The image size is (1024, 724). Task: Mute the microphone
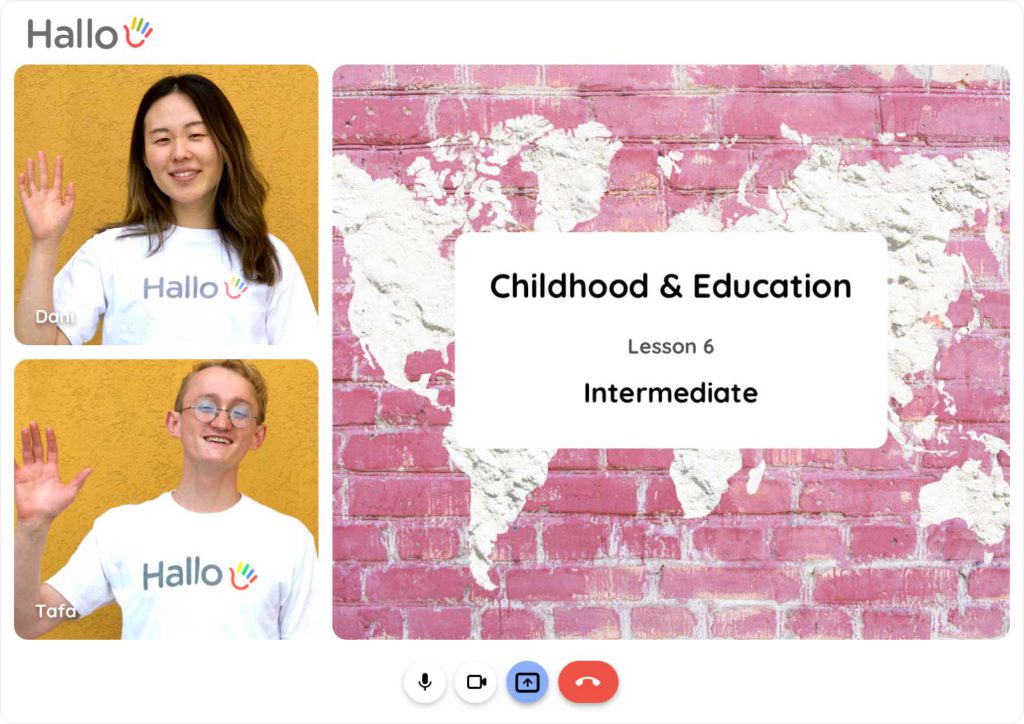[425, 682]
